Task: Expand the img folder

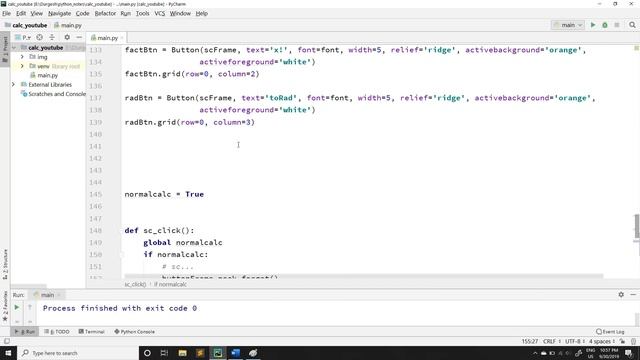Action: click(x=22, y=57)
